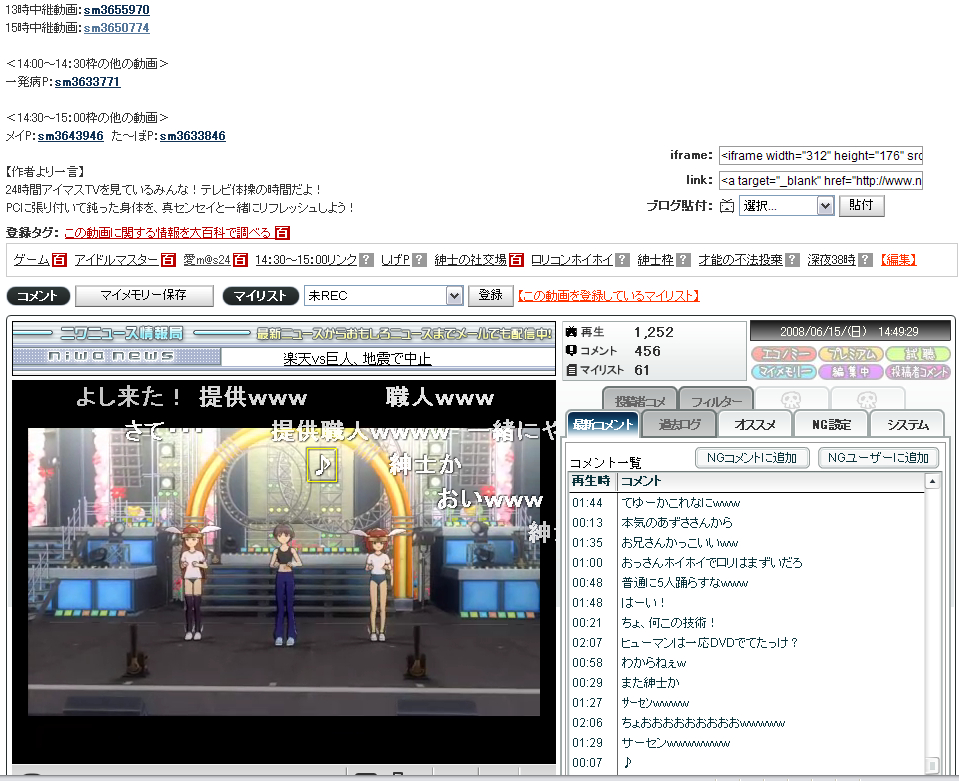Expand the マイリスト dropdown showing 未REC
Screen dimensions: 959x781
tap(454, 296)
